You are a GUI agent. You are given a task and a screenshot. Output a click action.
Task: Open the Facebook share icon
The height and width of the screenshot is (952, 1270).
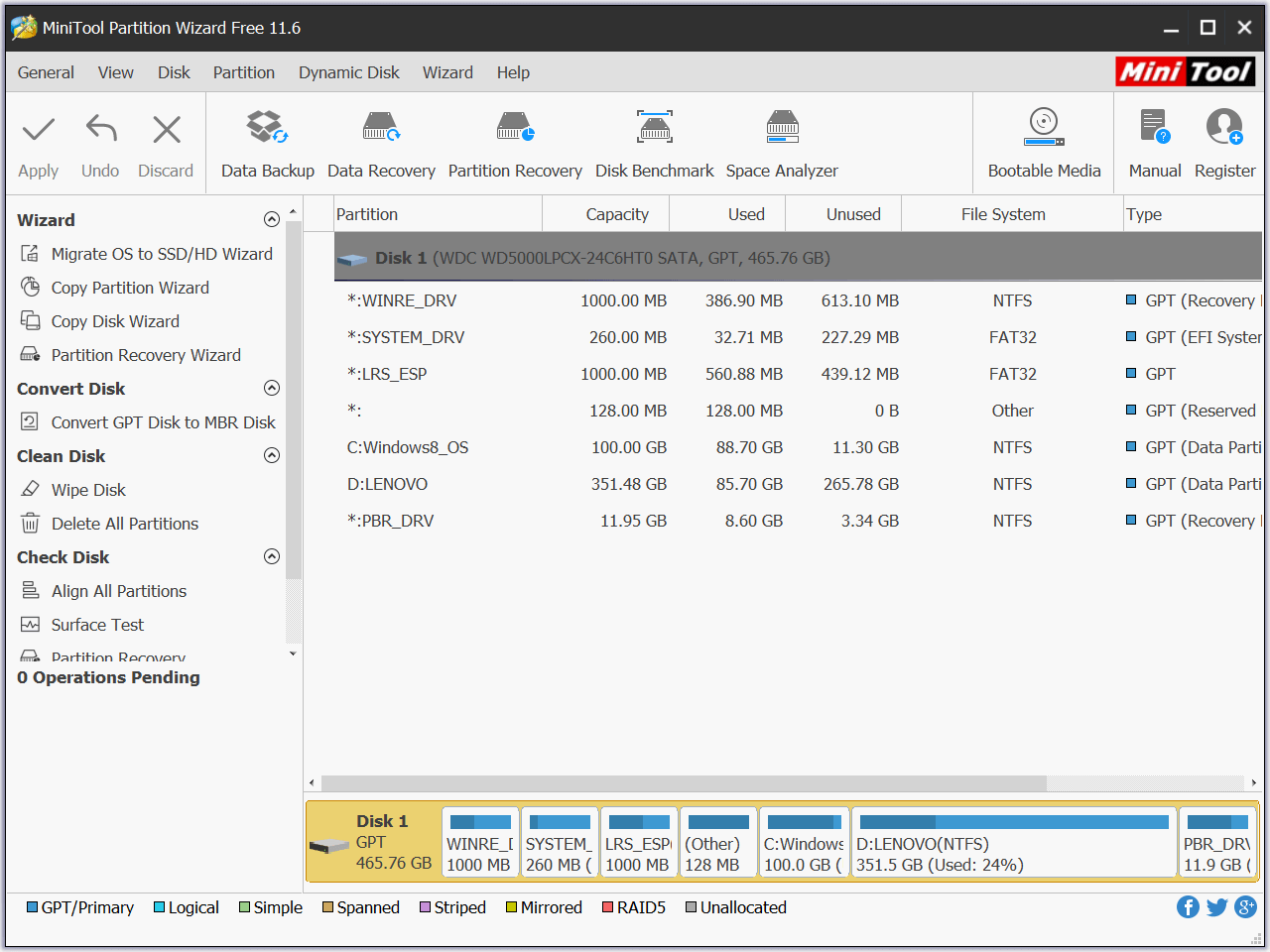click(1188, 906)
